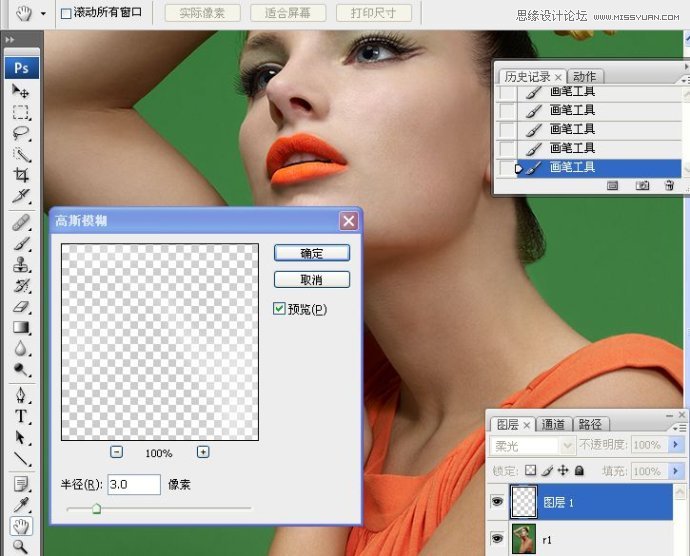690x556 pixels.
Task: Select the Brush tool in toolbox
Action: pyautogui.click(x=21, y=243)
